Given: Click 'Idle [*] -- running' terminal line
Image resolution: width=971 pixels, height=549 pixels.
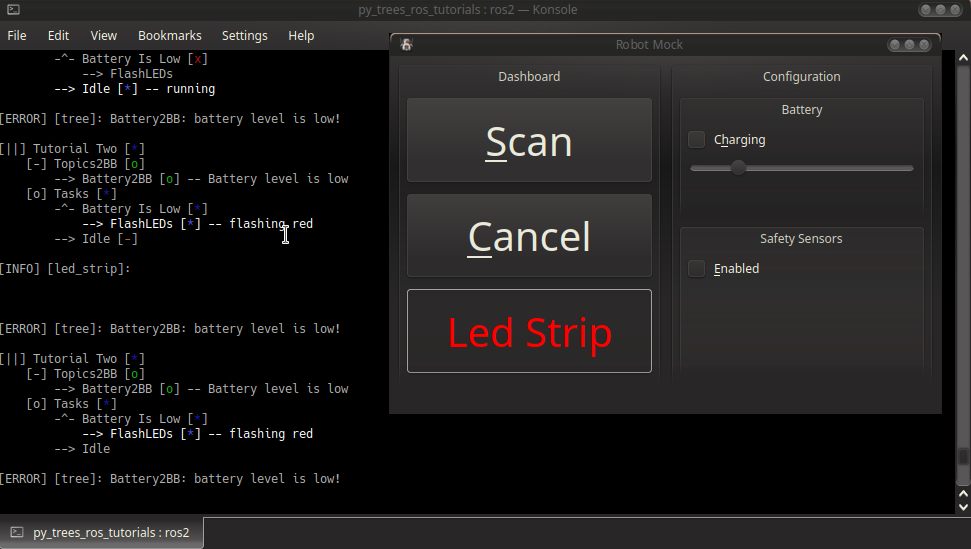Looking at the screenshot, I should pos(134,89).
